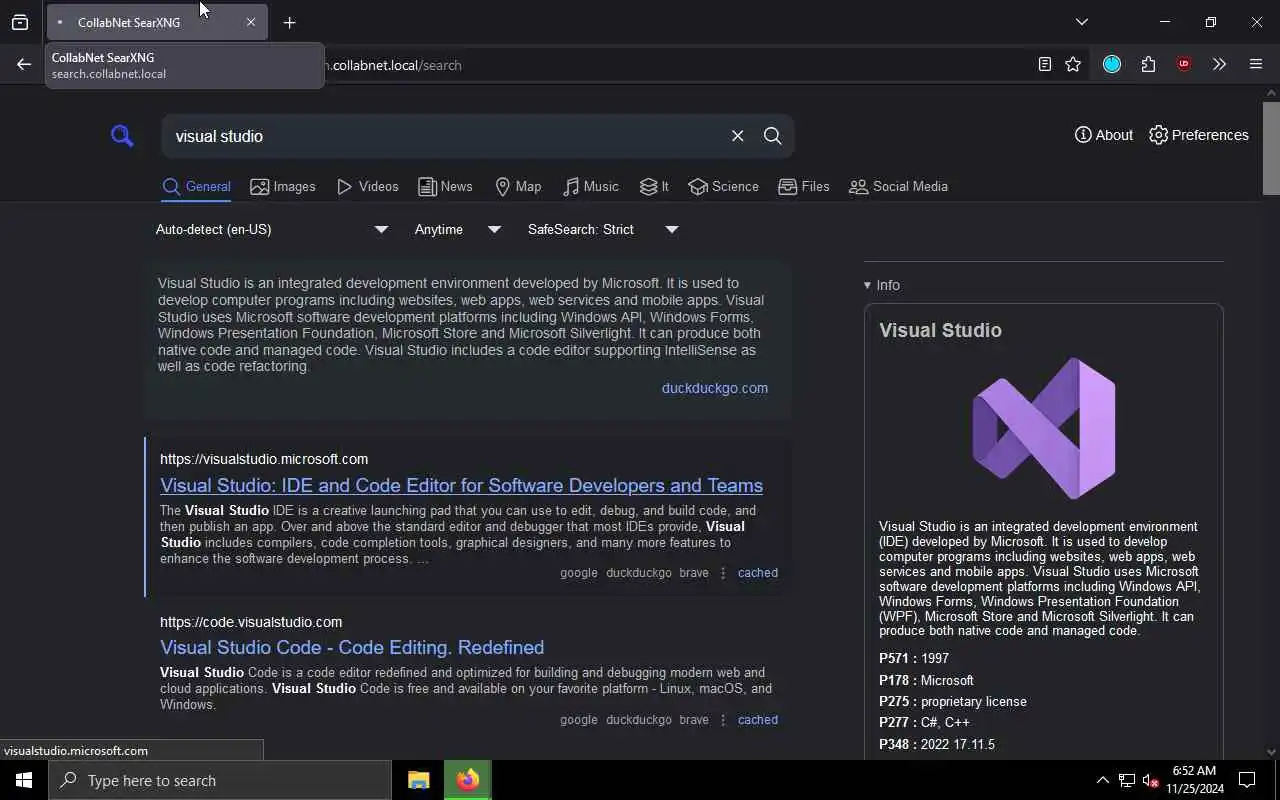Viewport: 1280px width, 800px height.
Task: Click the SearXNG magnifier logo
Action: 122,135
